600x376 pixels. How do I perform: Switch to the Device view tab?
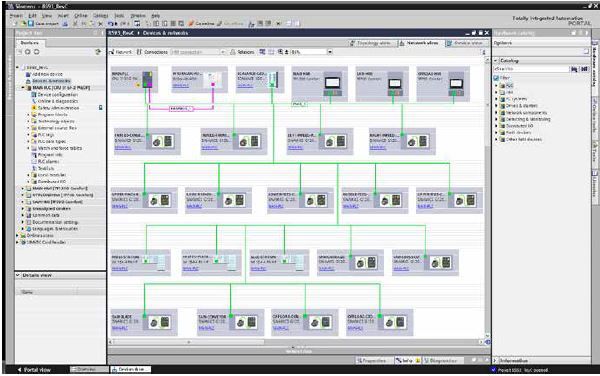click(464, 43)
